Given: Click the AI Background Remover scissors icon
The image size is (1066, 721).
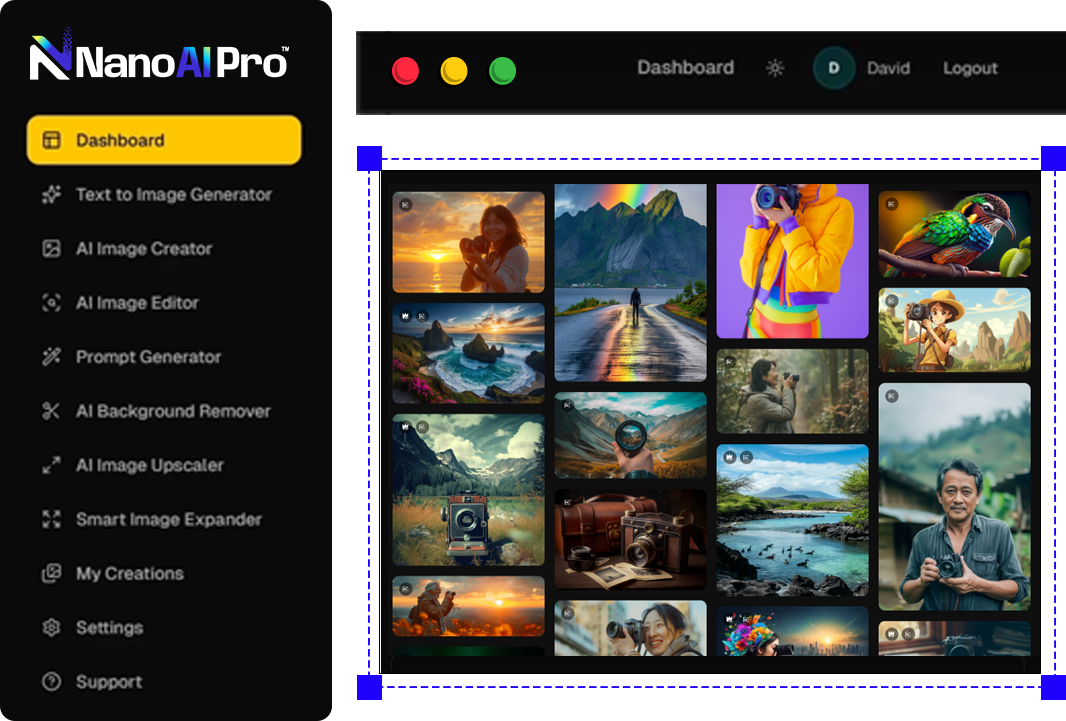Looking at the screenshot, I should pyautogui.click(x=51, y=411).
